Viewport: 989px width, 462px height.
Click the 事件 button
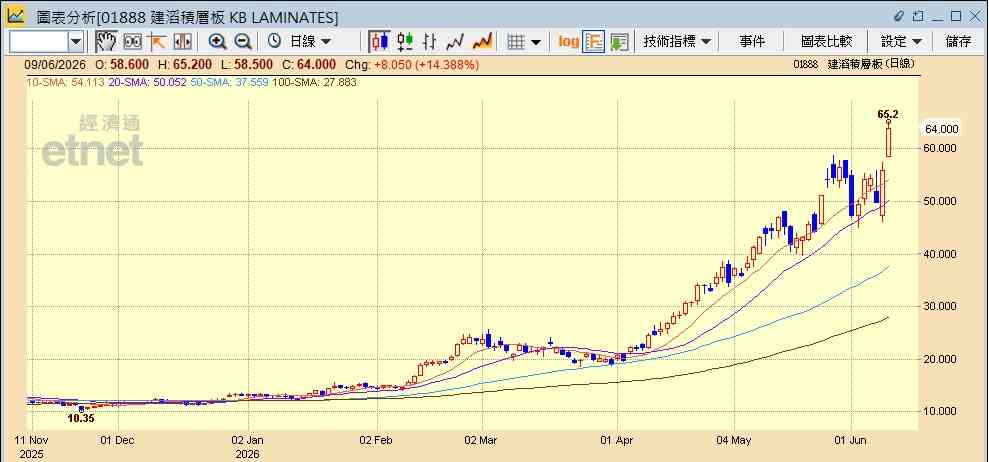[752, 42]
